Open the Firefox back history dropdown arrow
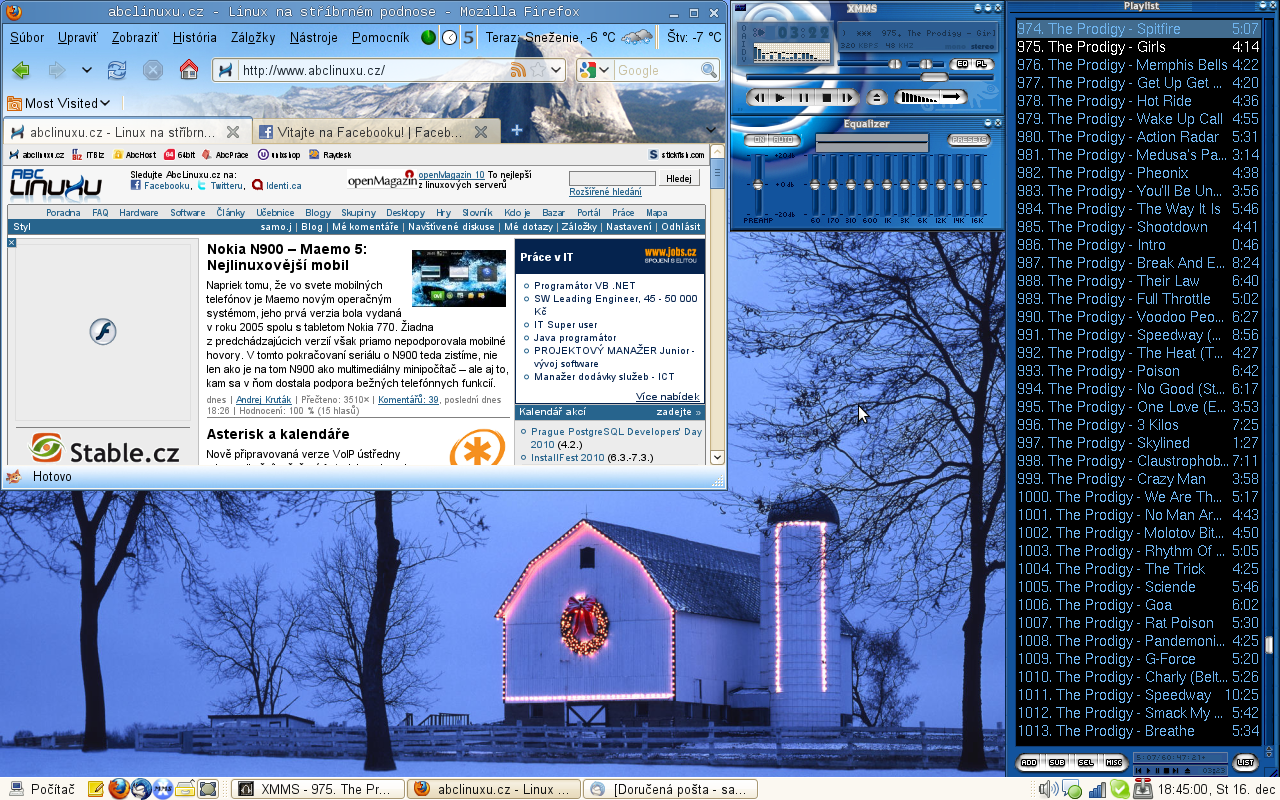The height and width of the screenshot is (800, 1280). (86, 70)
